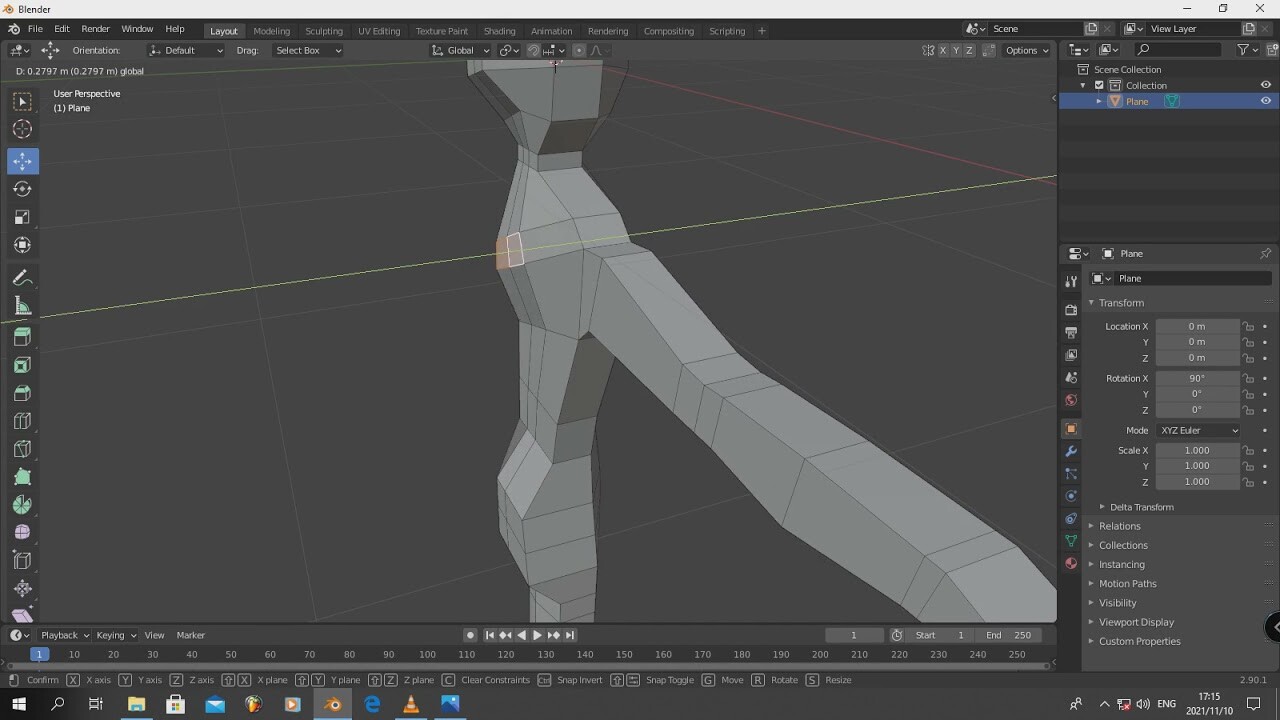Select the Extrude Region tool
The image size is (1280, 720).
tap(22, 337)
